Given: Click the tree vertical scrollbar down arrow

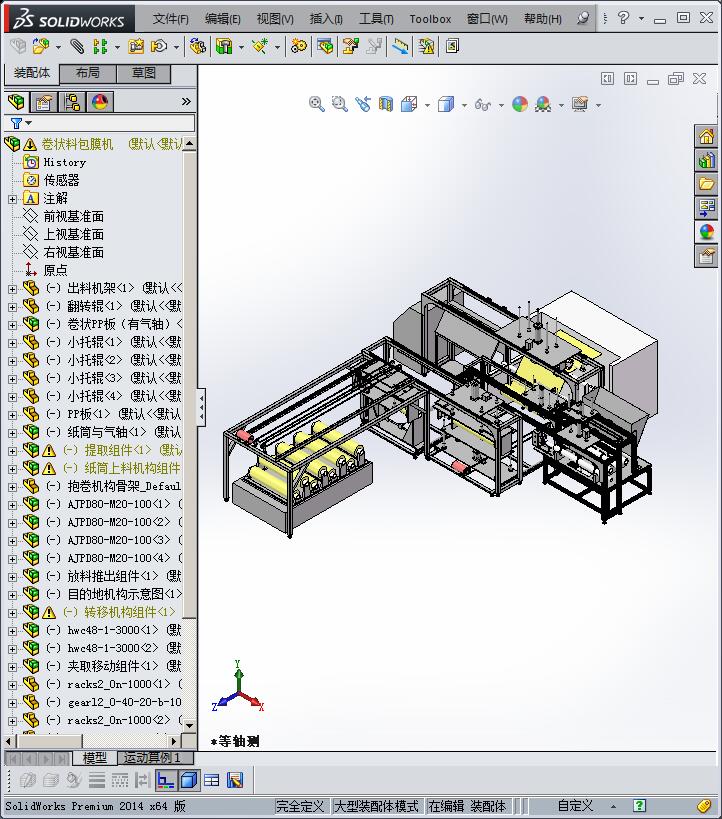Looking at the screenshot, I should coord(190,725).
